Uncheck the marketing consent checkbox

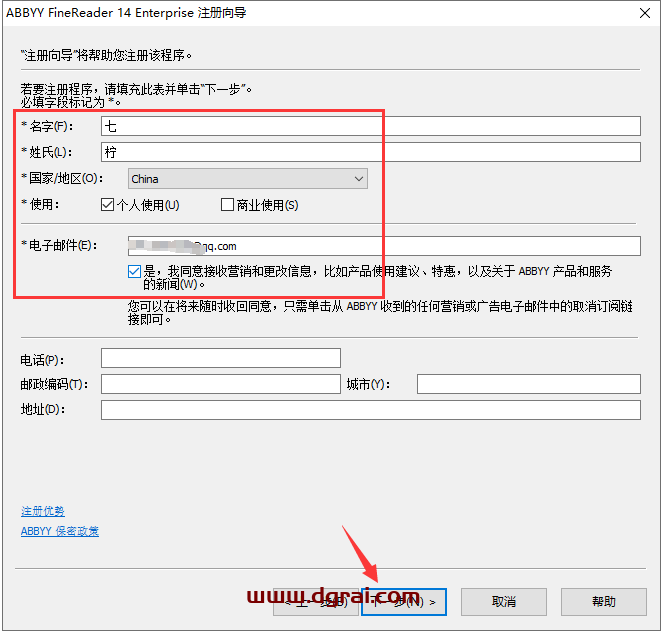point(134,271)
